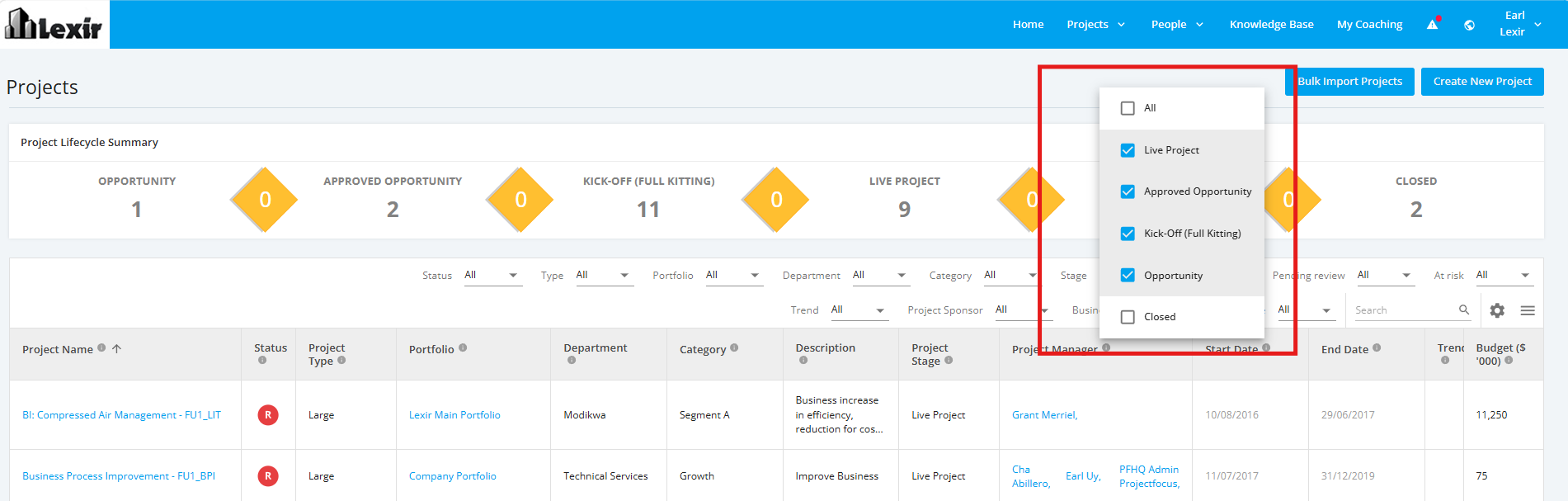Viewport: 1568px width, 501px height.
Task: Open the hamburger list menu icon
Action: click(1528, 310)
